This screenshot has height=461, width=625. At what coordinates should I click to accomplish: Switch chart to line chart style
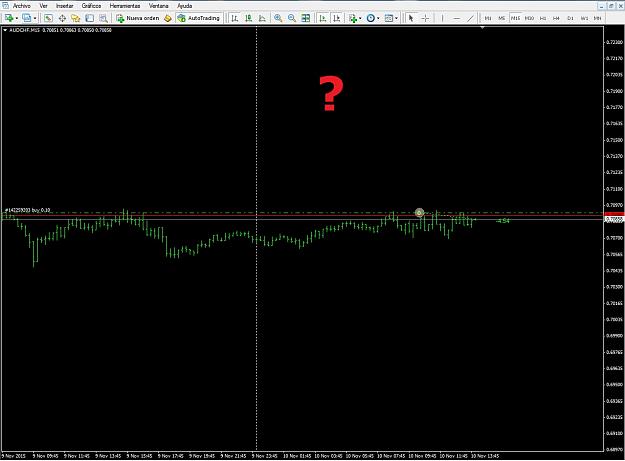point(262,18)
